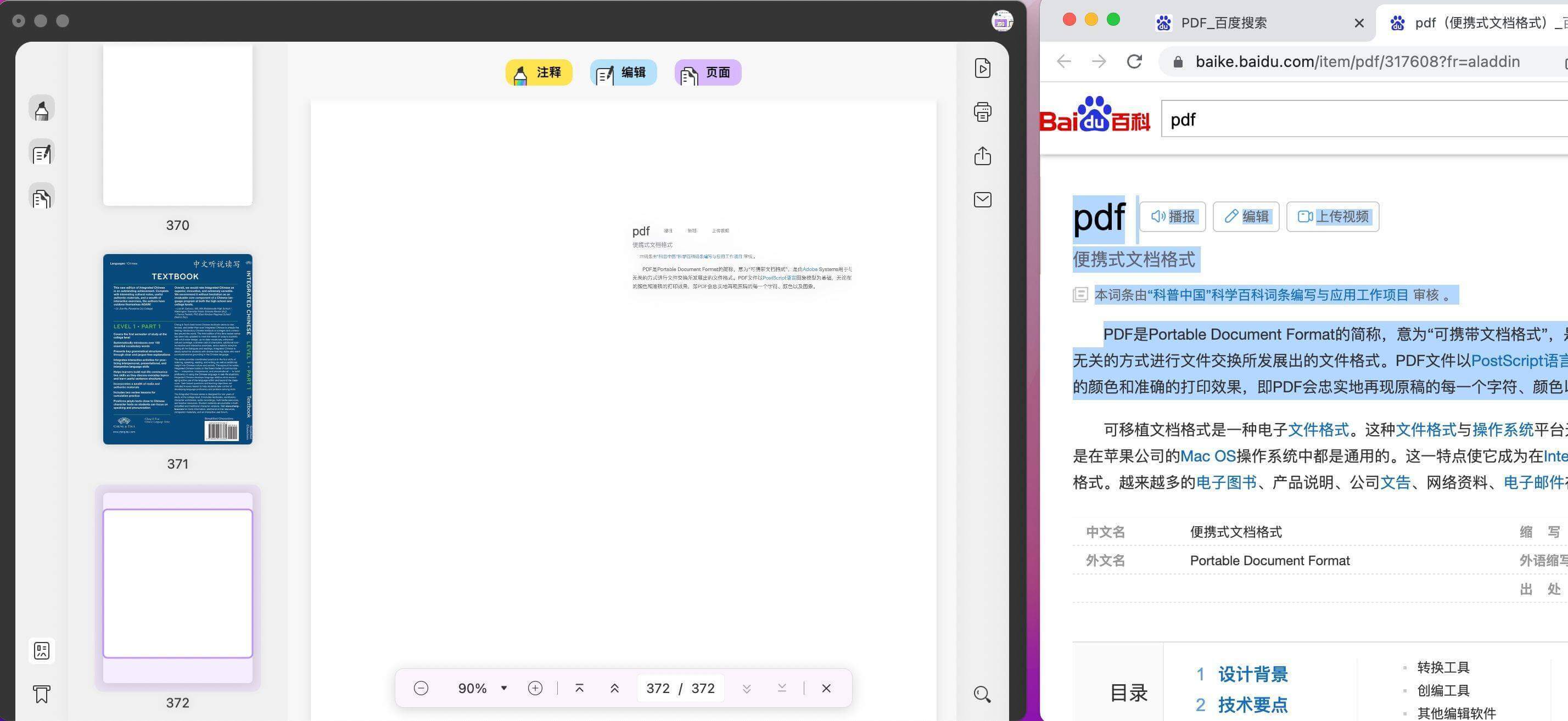Screen dimensions: 1568x721
Task: Open the 文告 link
Action: coord(1395,482)
